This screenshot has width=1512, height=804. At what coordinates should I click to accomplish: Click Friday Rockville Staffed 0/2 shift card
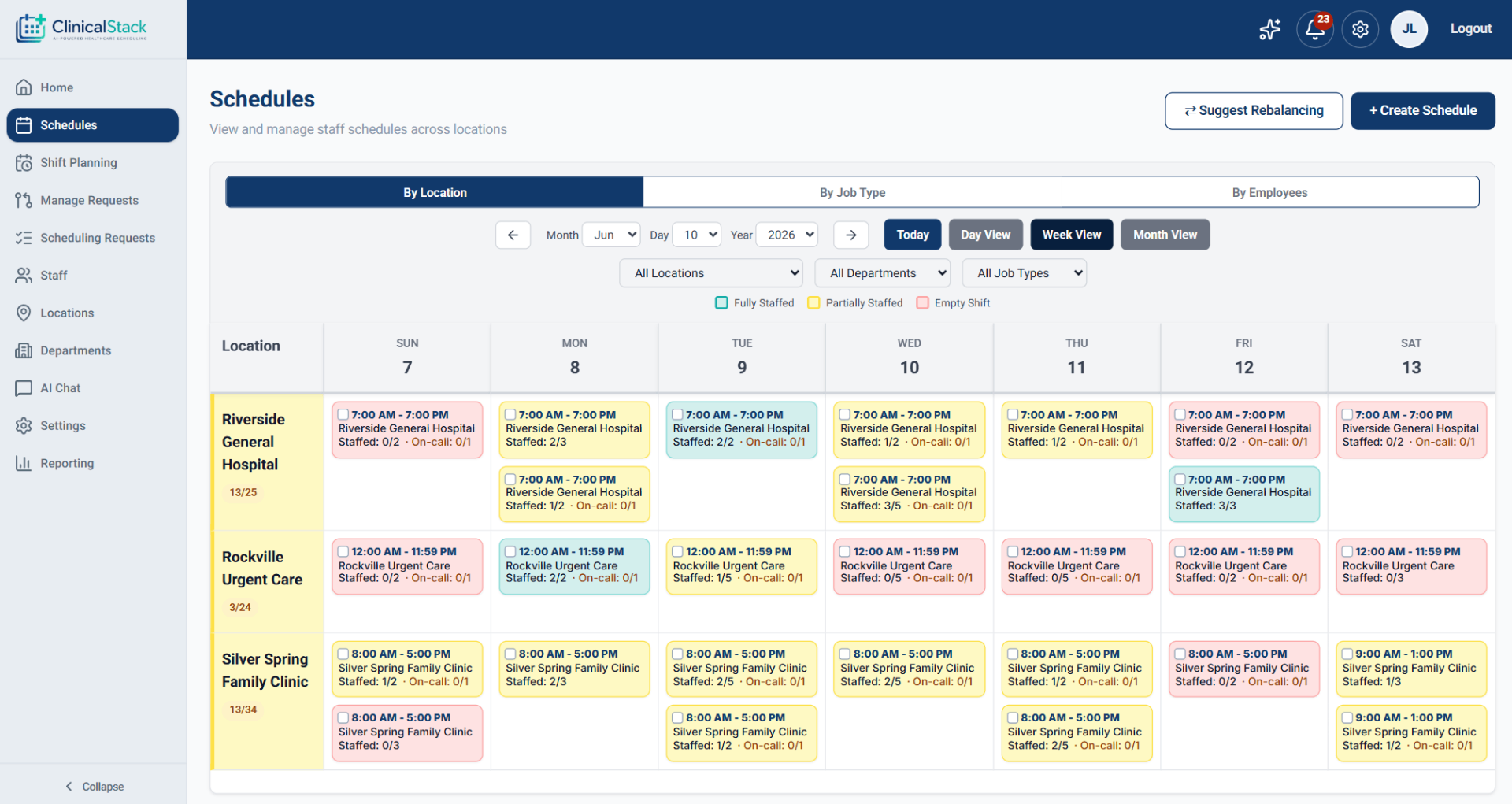(x=1243, y=566)
